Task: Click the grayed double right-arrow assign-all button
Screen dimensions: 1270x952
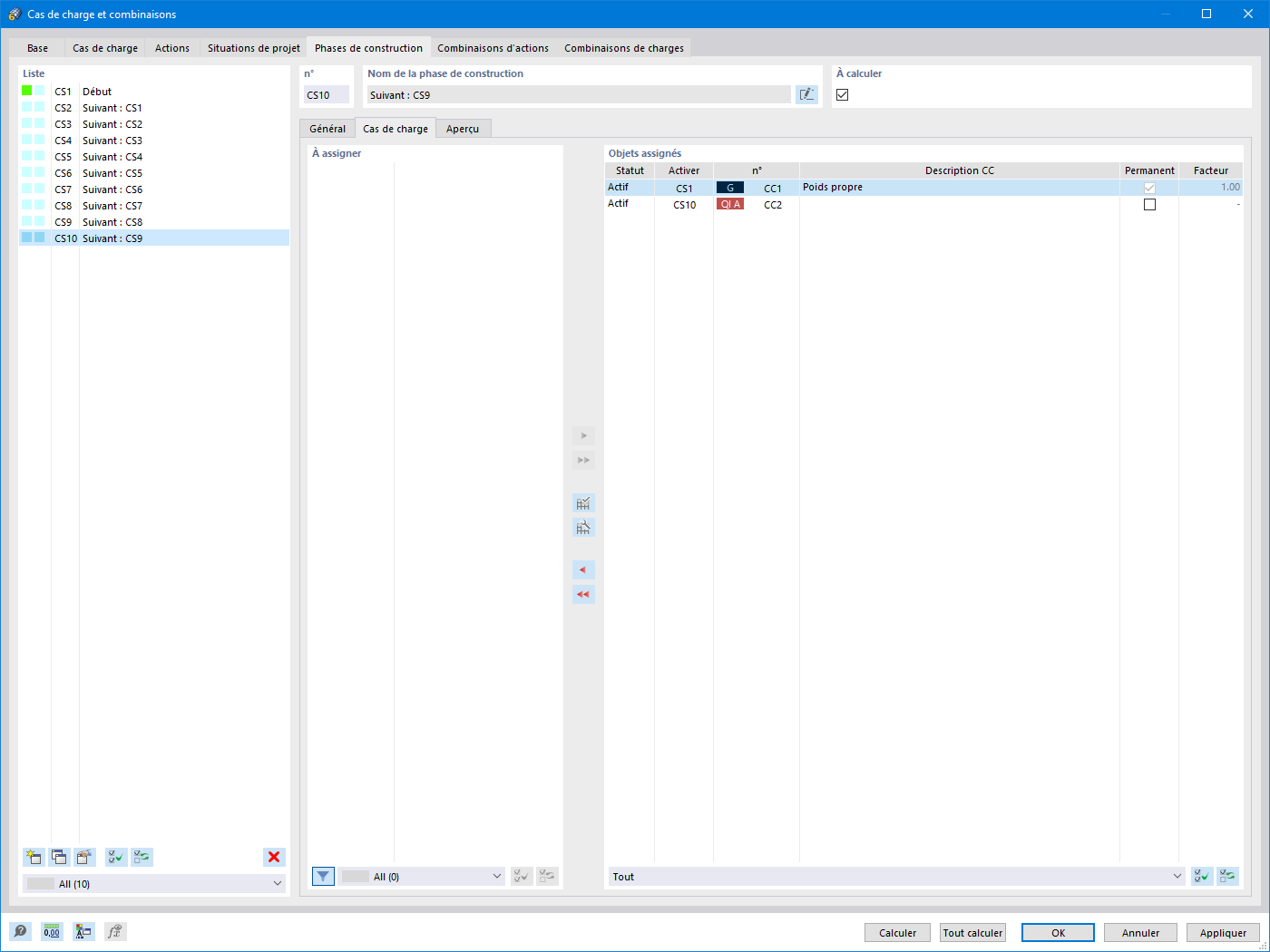Action: point(583,461)
